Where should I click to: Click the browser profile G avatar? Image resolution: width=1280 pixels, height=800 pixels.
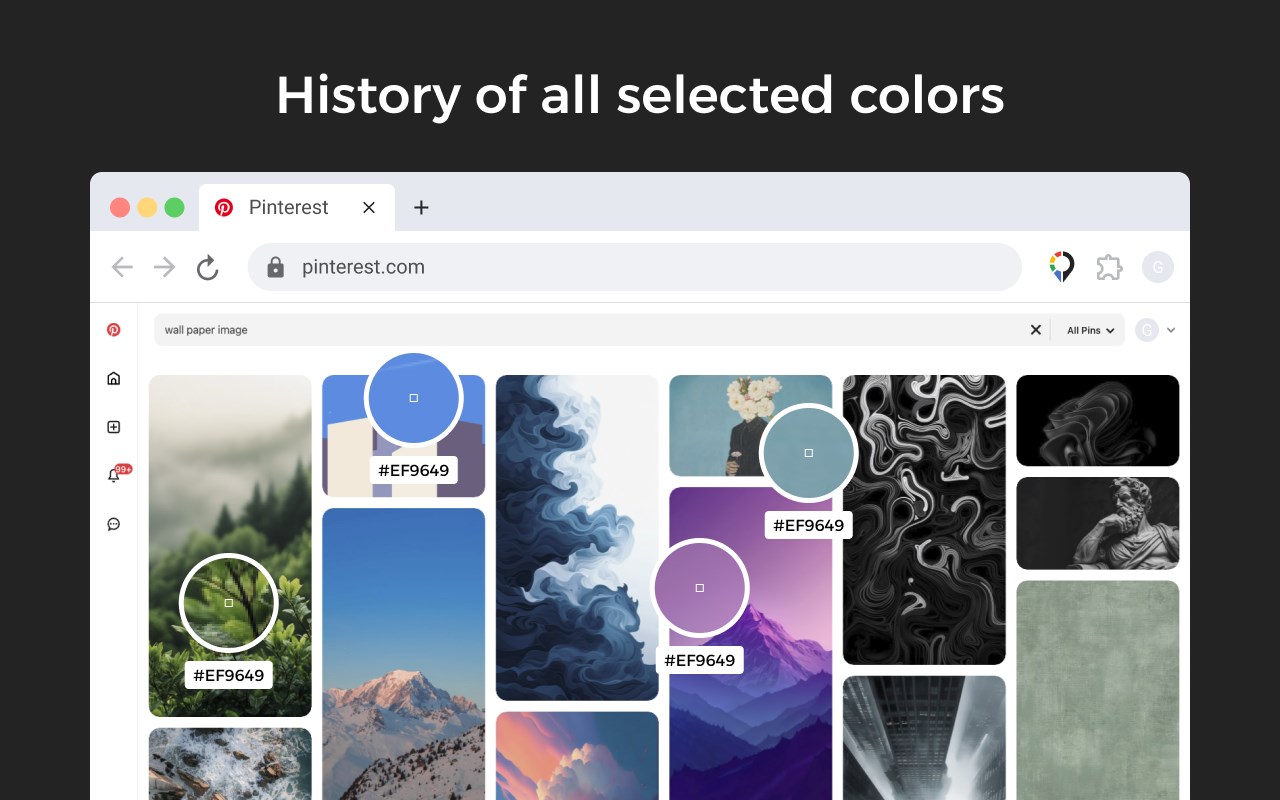click(x=1158, y=267)
